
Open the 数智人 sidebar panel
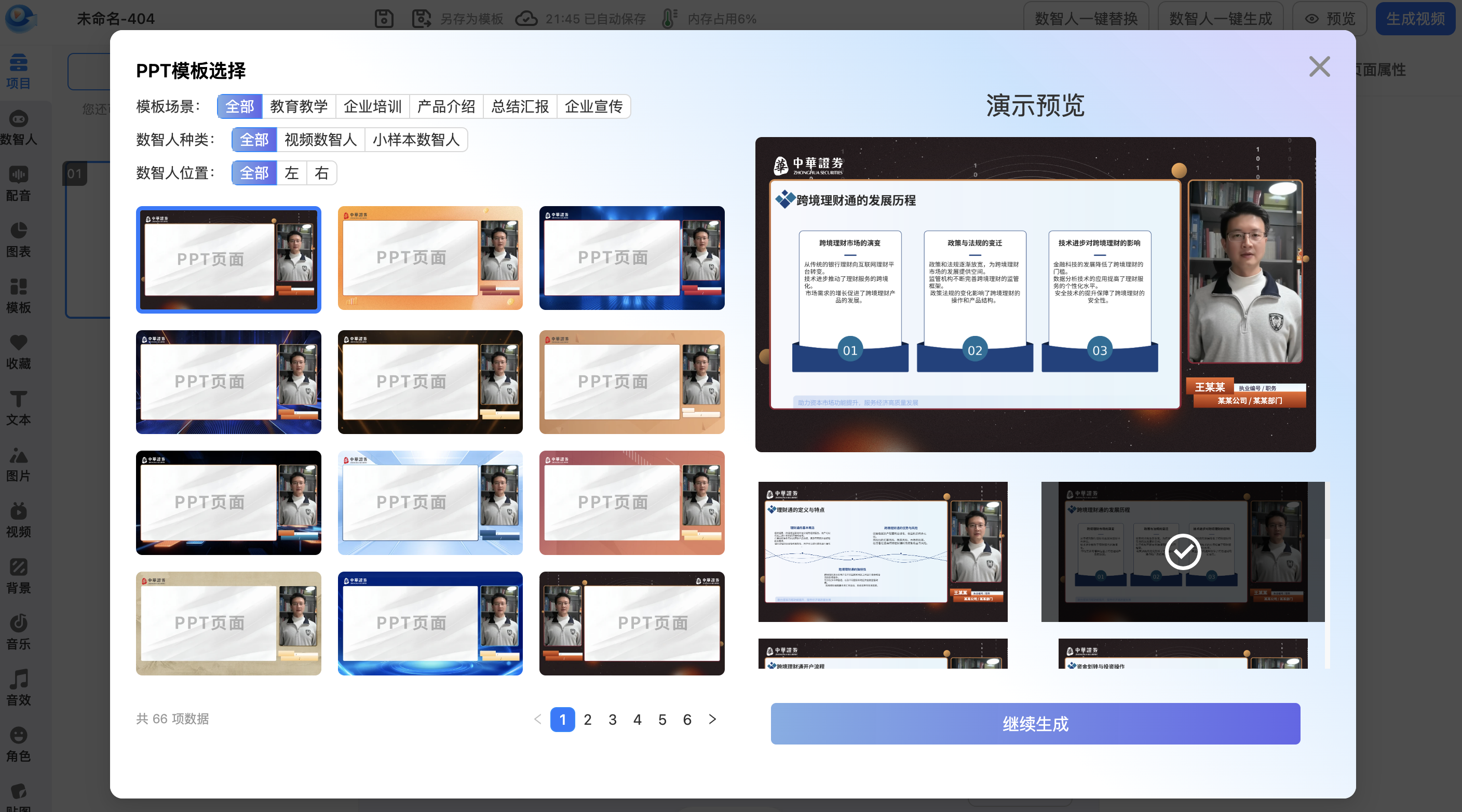click(x=18, y=128)
